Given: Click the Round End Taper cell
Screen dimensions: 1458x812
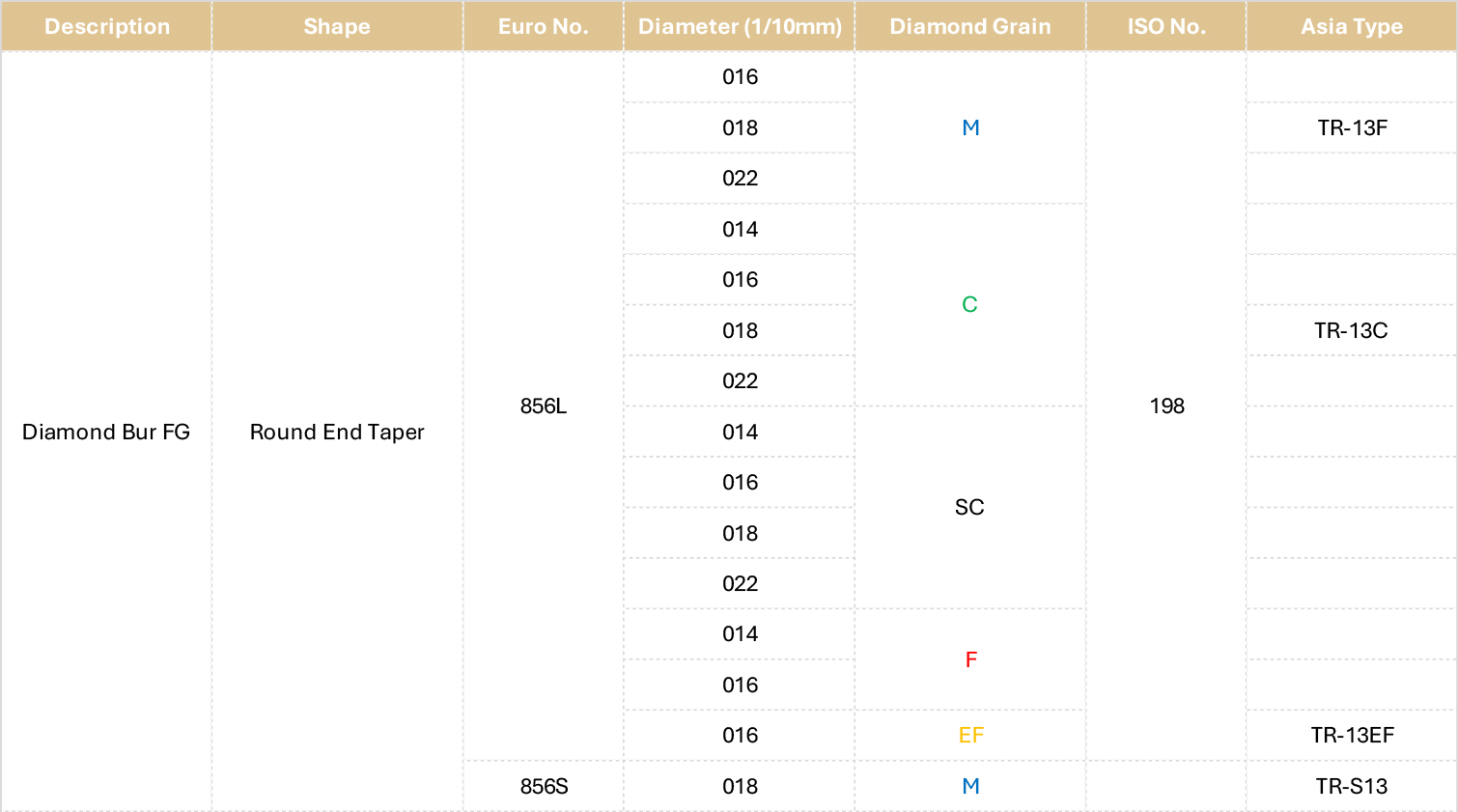Looking at the screenshot, I should pos(337,432).
